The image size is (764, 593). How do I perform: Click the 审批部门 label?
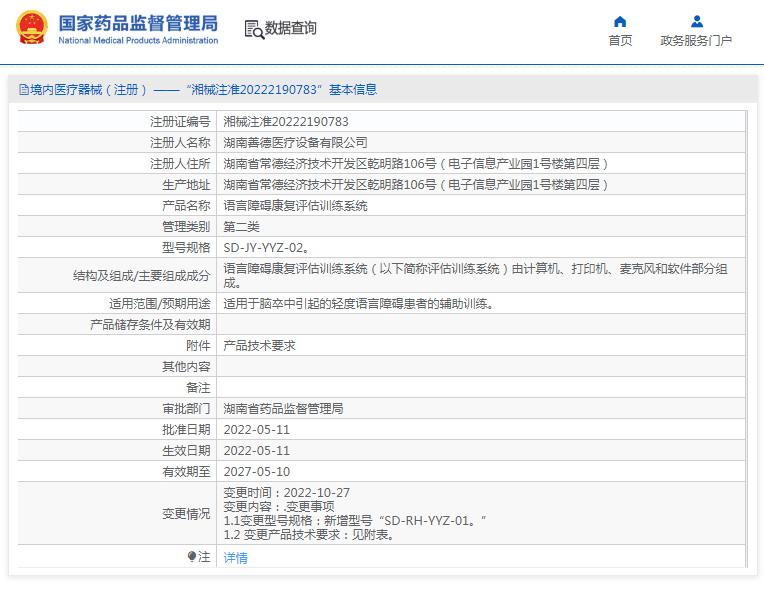click(x=186, y=408)
